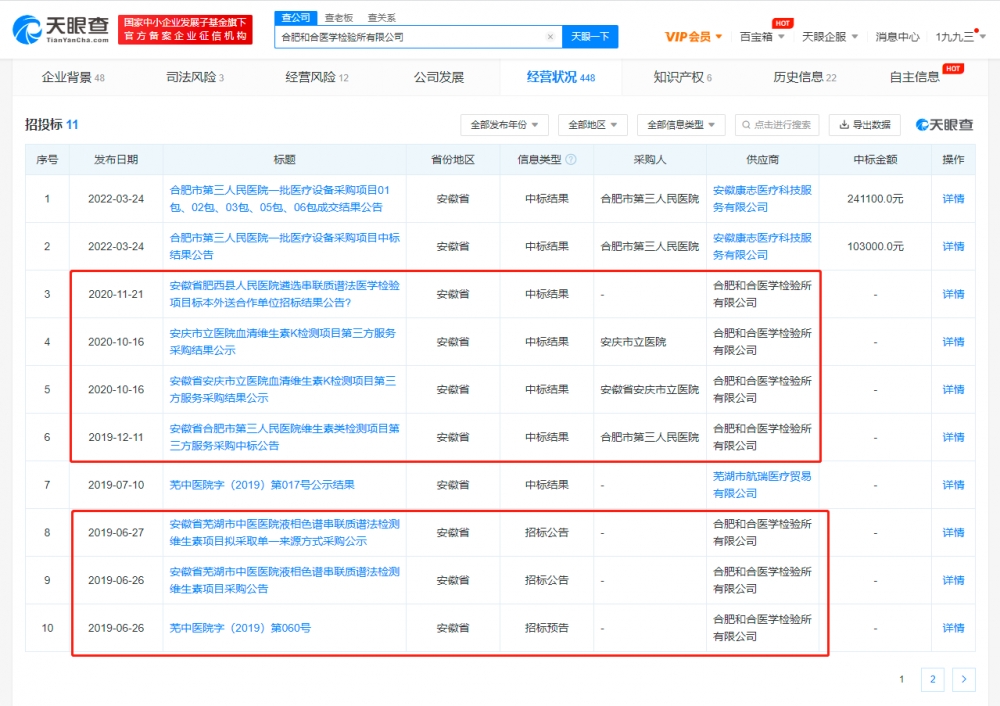Viewport: 1000px width, 706px height.
Task: Select the amount 103000.0元
Action: pos(874,246)
